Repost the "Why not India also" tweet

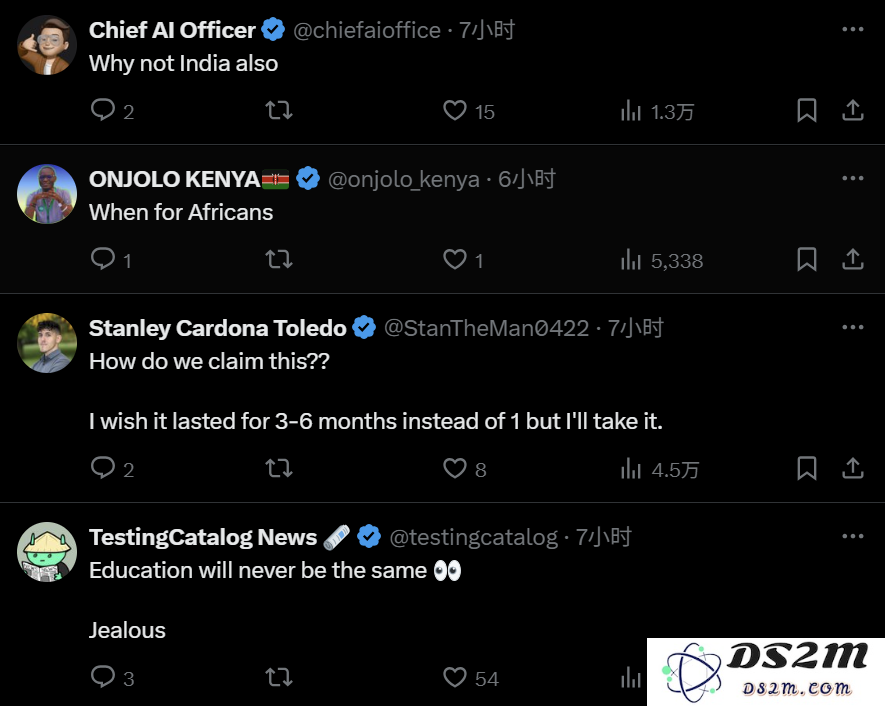pos(279,111)
